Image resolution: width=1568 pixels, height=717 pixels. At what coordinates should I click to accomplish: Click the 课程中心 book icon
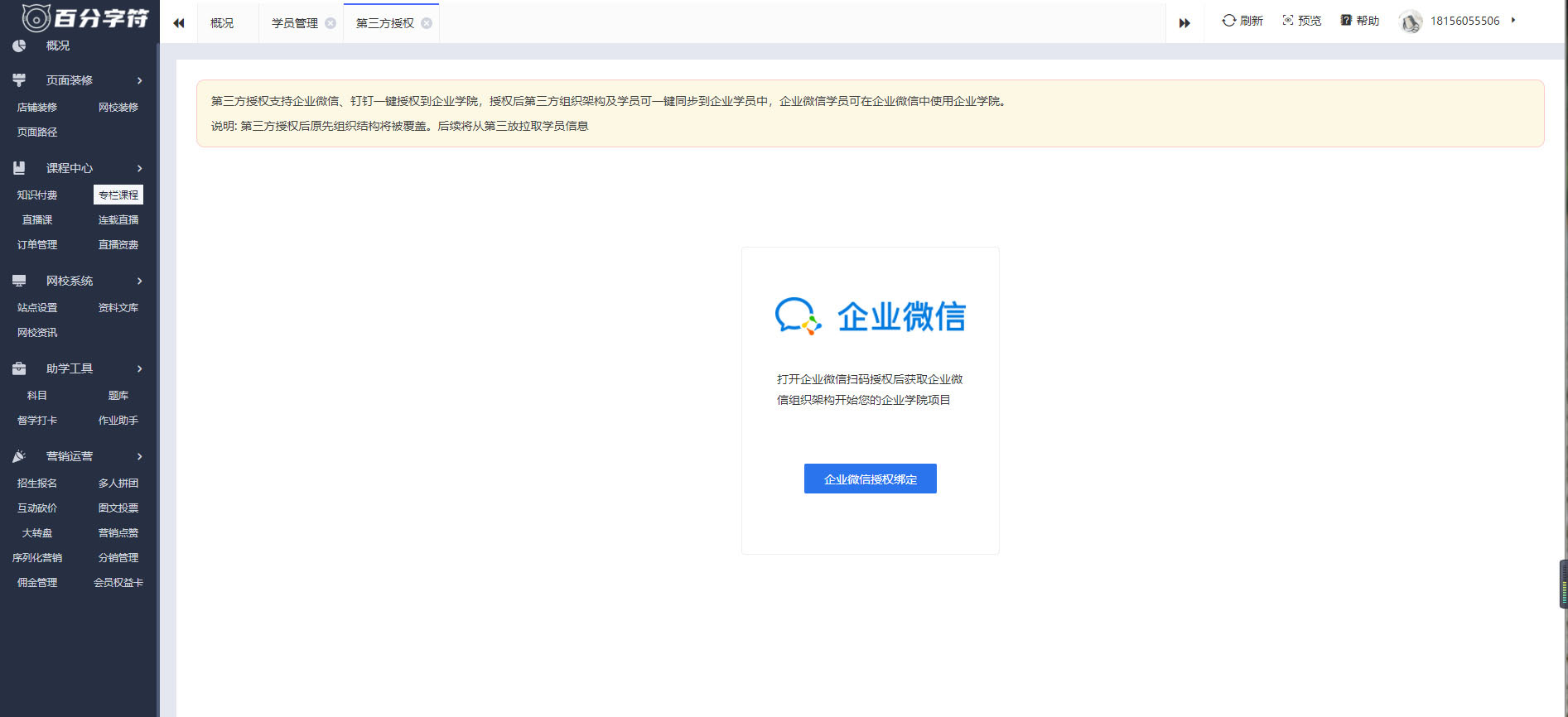19,168
